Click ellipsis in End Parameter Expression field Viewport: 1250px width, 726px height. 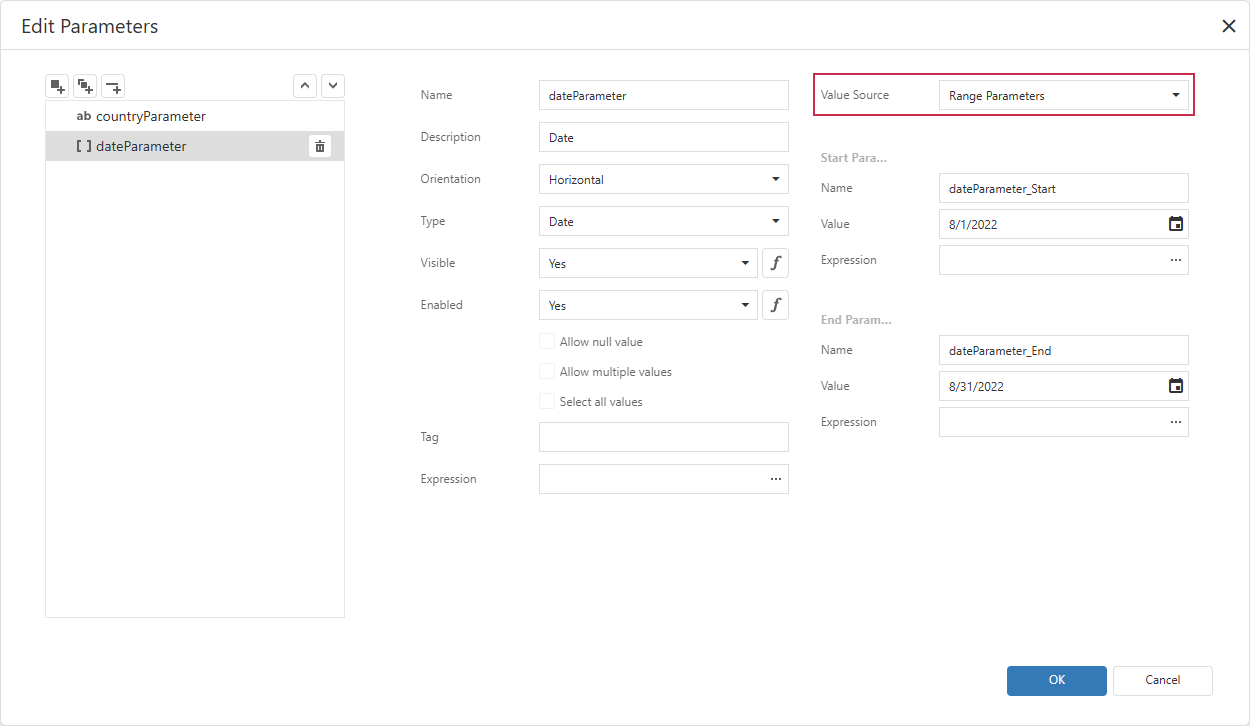pos(1176,422)
